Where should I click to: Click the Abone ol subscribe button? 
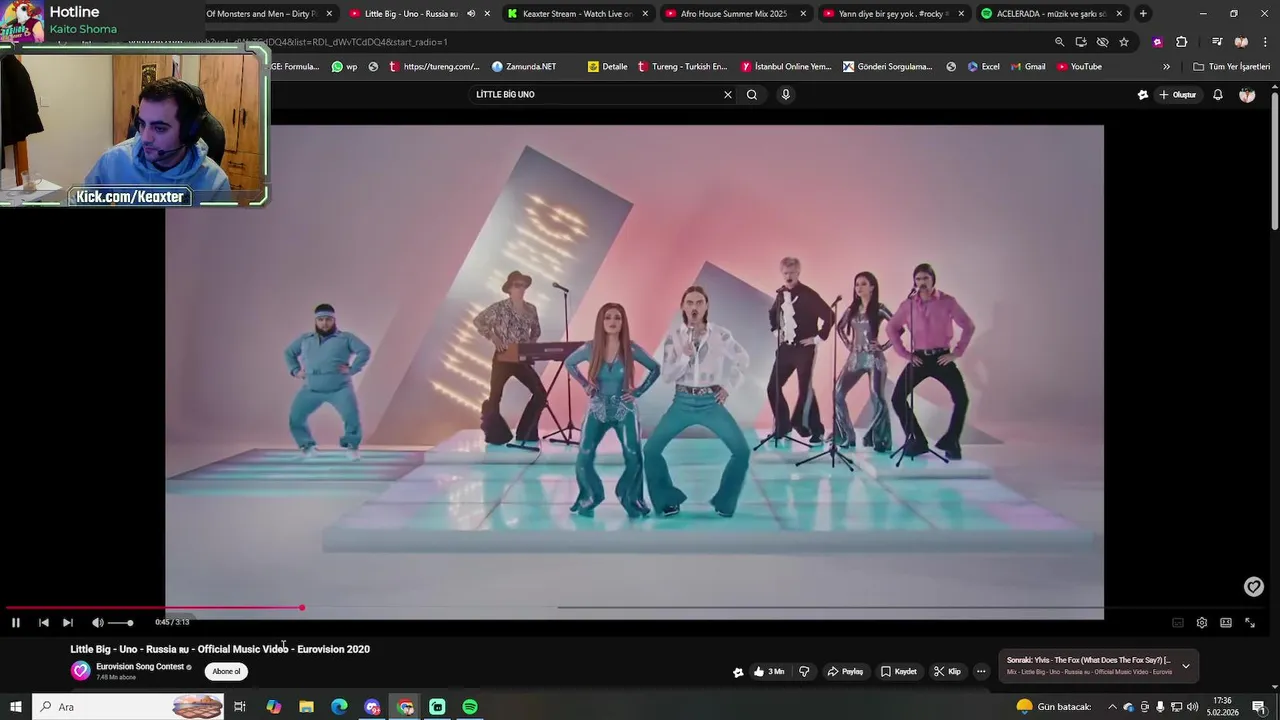click(226, 671)
